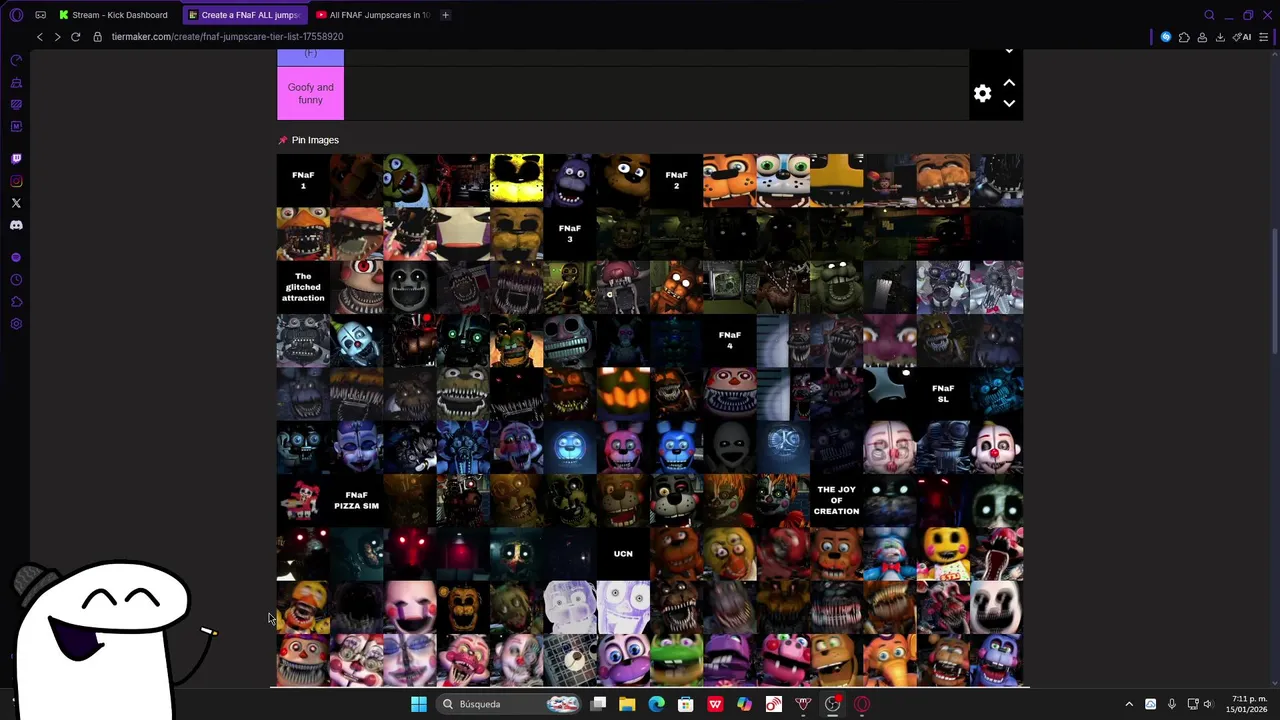The width and height of the screenshot is (1280, 720).
Task: Open the Discord sidebar icon
Action: pyautogui.click(x=16, y=225)
